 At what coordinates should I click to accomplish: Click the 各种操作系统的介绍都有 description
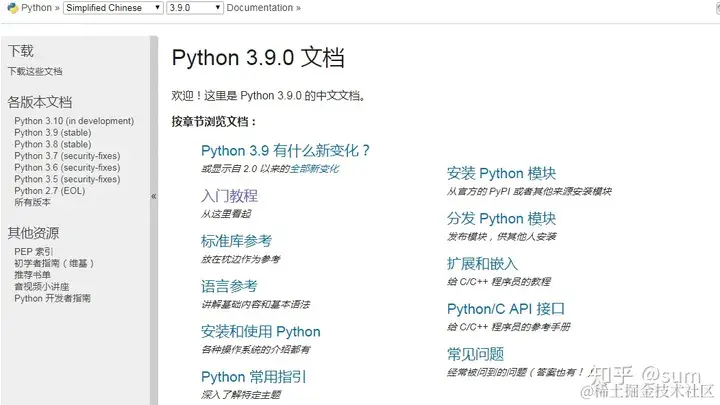point(255,350)
